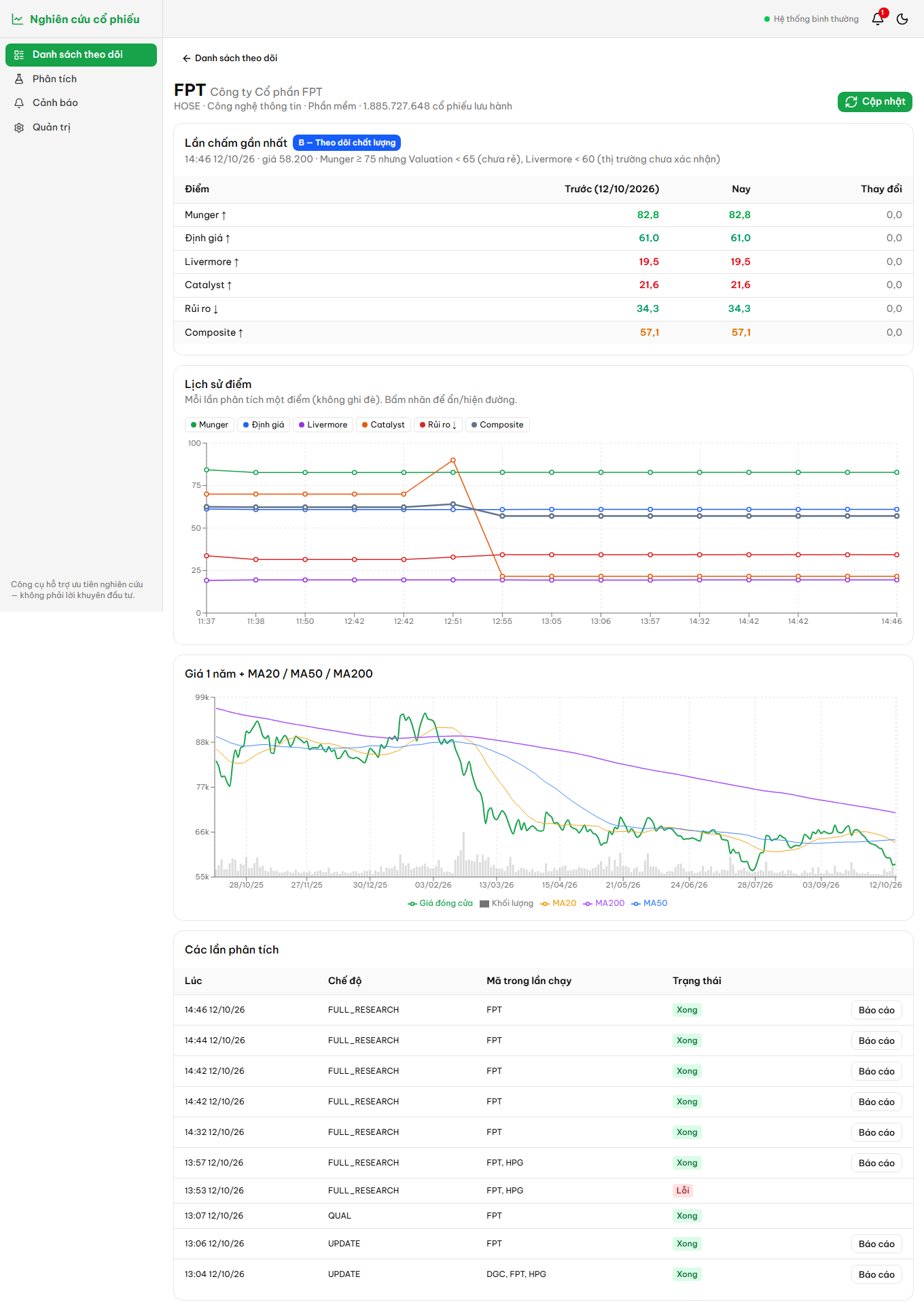Toggle Khối lượng bars in price legend
924x1311 pixels.
coord(506,903)
